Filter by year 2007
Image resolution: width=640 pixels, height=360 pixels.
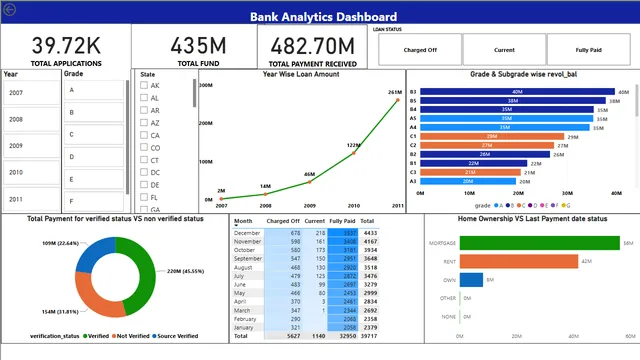tap(31, 93)
